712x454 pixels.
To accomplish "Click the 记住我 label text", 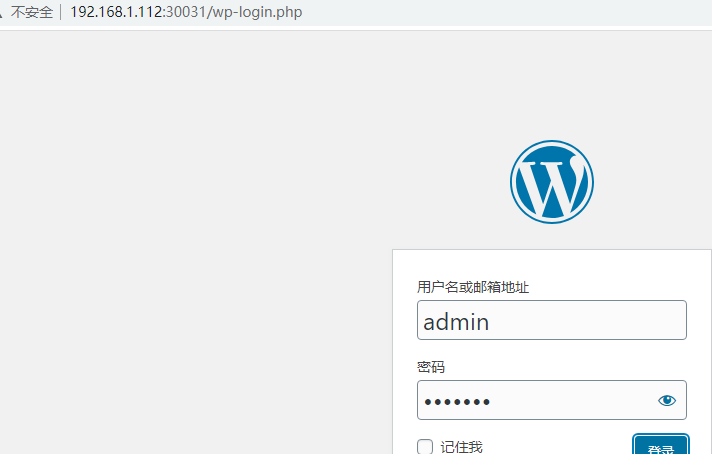I will [x=461, y=447].
